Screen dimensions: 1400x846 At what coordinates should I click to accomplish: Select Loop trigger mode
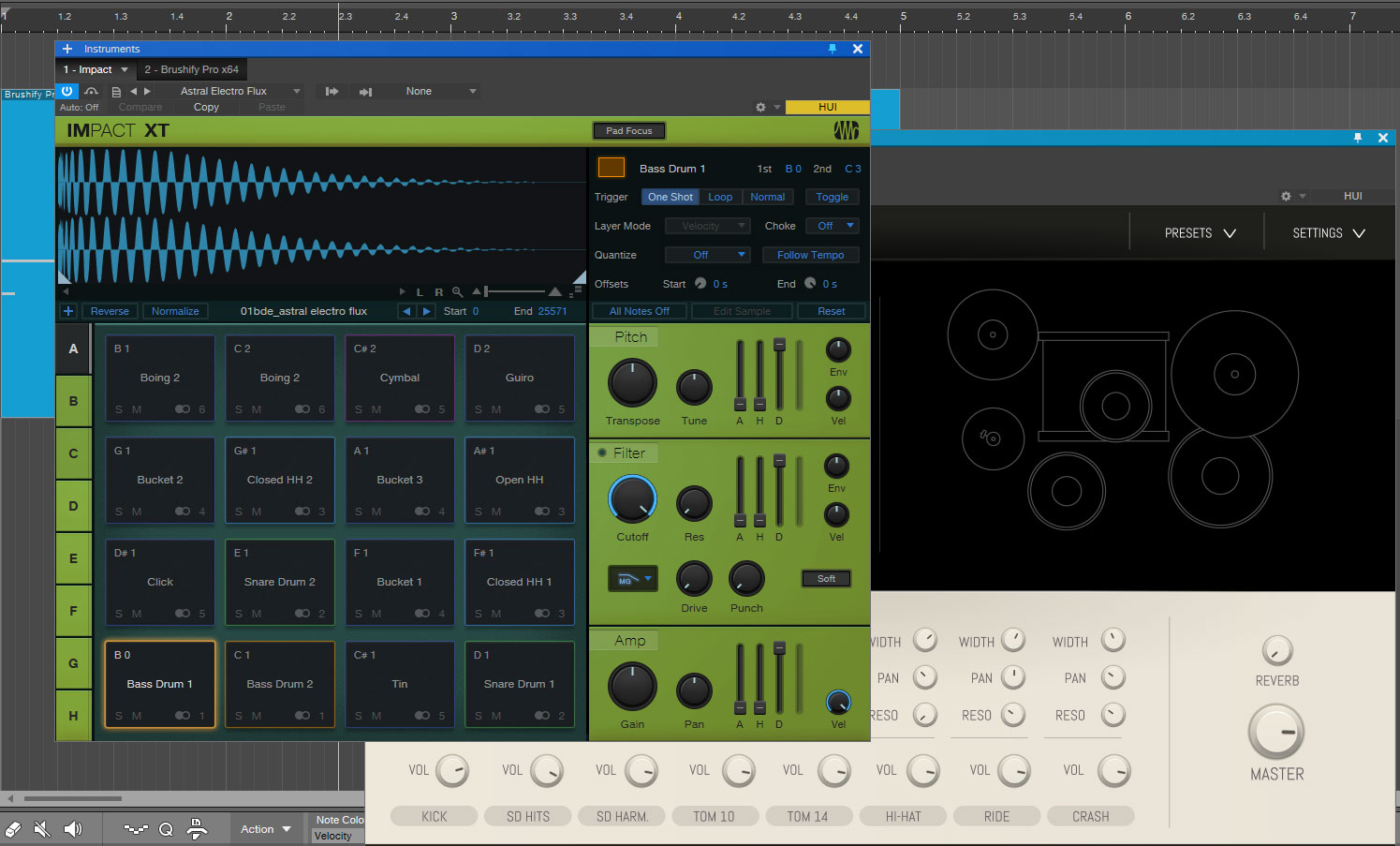pyautogui.click(x=720, y=197)
